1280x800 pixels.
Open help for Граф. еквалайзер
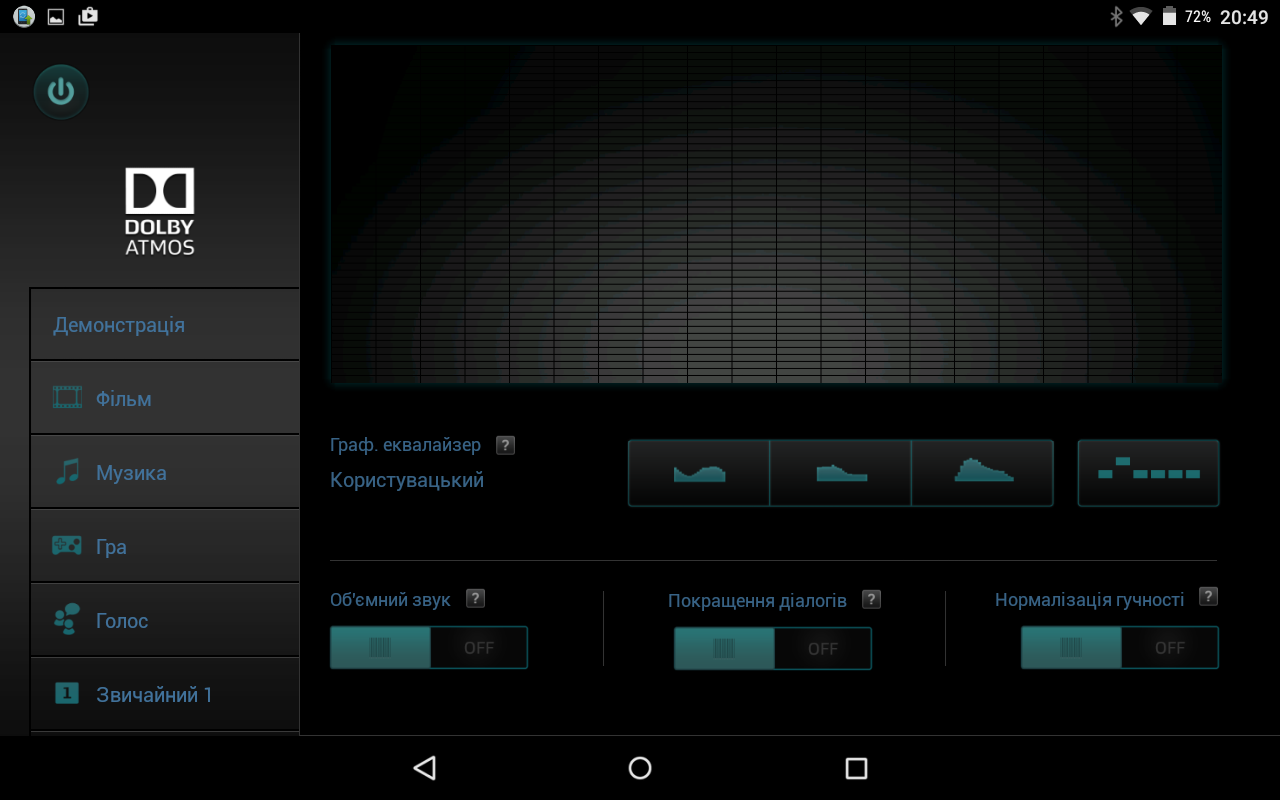pyautogui.click(x=506, y=445)
